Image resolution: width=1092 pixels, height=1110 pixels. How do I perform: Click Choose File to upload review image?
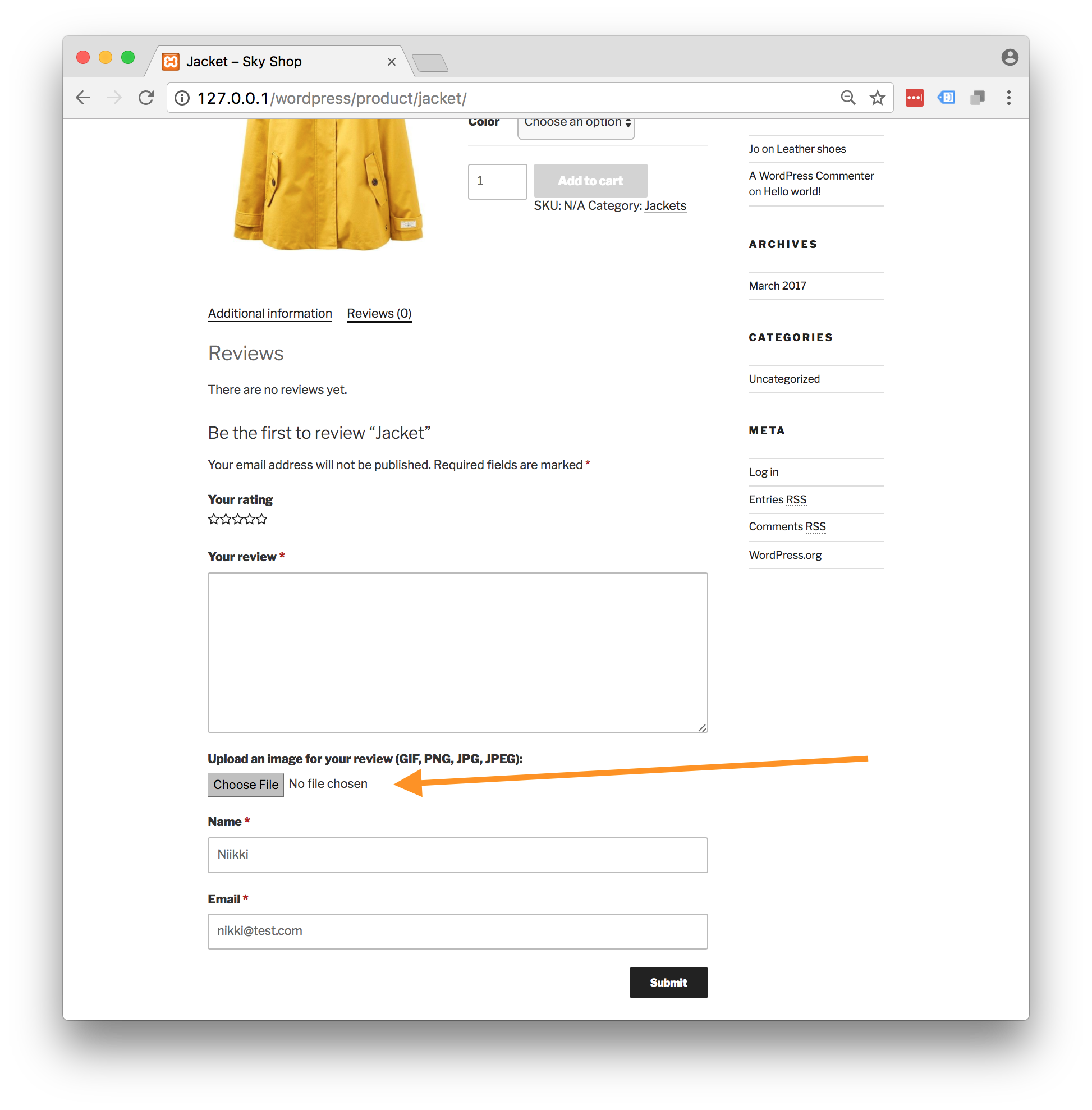click(x=245, y=784)
